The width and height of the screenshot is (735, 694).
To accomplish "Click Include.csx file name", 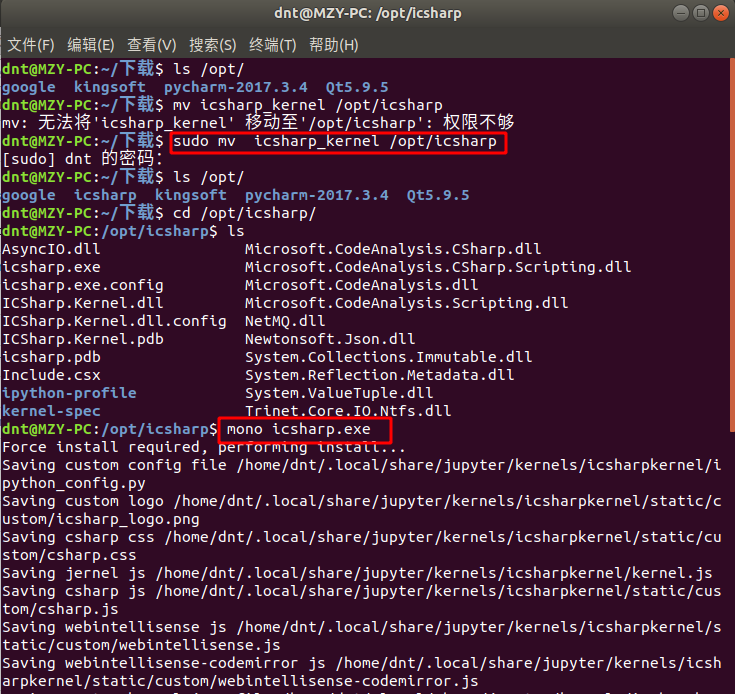I will [x=51, y=375].
